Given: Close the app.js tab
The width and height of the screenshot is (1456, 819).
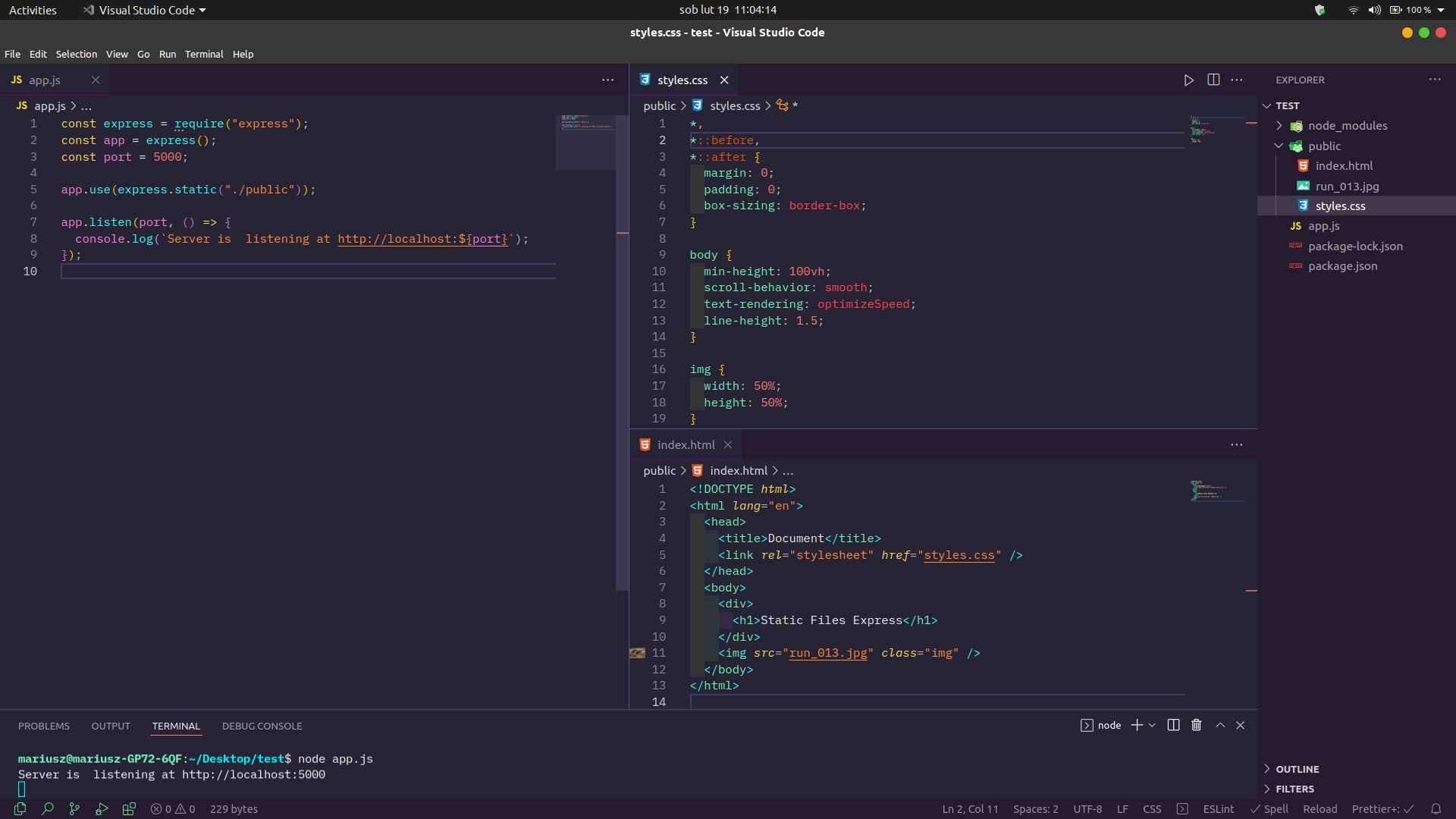Looking at the screenshot, I should click(96, 80).
